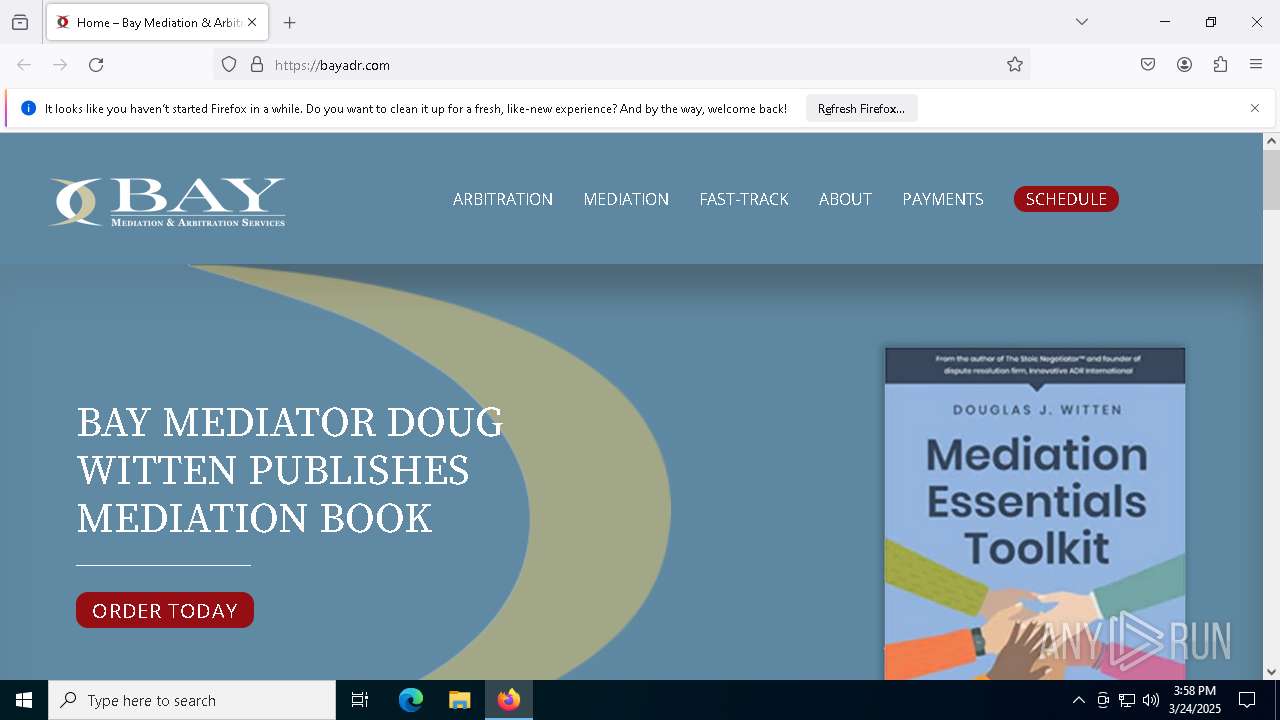Minimize the Firefox window

1165,22
